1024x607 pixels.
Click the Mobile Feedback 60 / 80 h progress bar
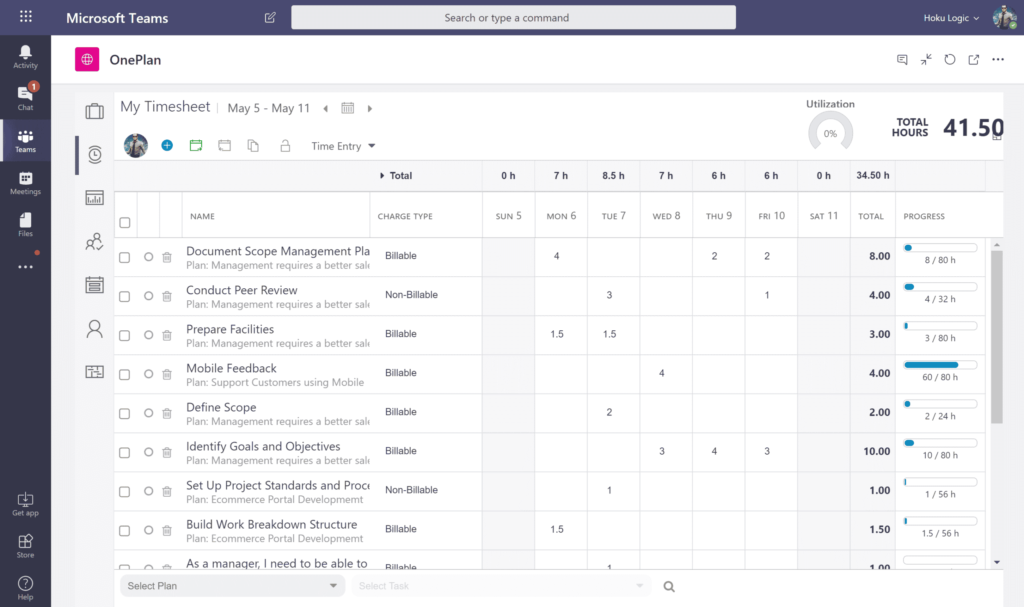pos(940,365)
